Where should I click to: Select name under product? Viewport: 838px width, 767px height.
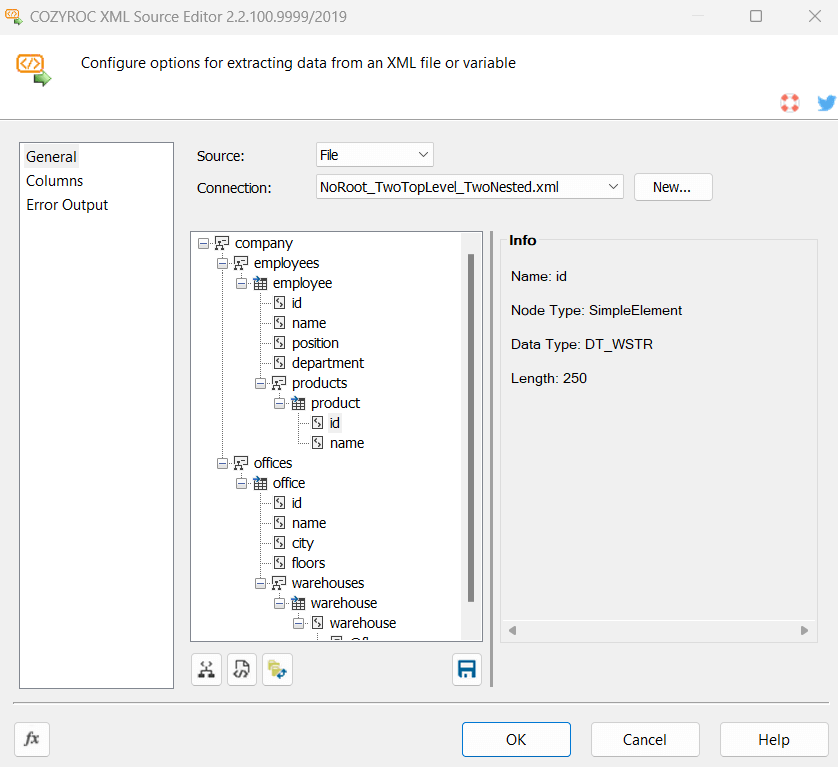coord(347,443)
